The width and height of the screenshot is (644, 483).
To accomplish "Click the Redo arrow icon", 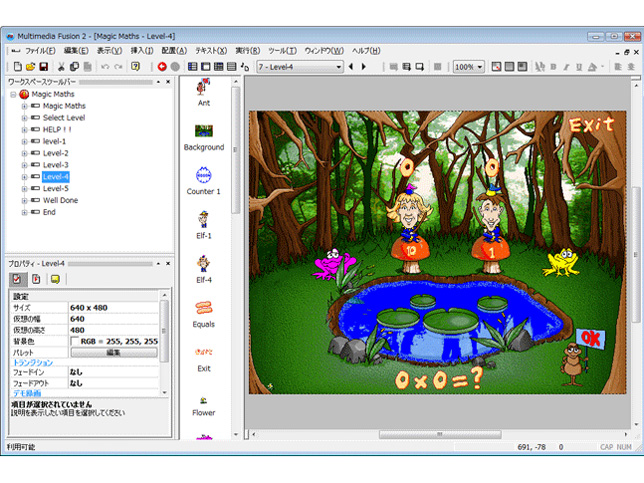I will tap(118, 67).
